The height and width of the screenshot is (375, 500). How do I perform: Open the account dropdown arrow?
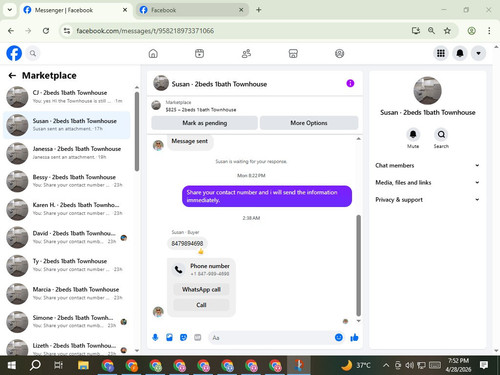(478, 53)
